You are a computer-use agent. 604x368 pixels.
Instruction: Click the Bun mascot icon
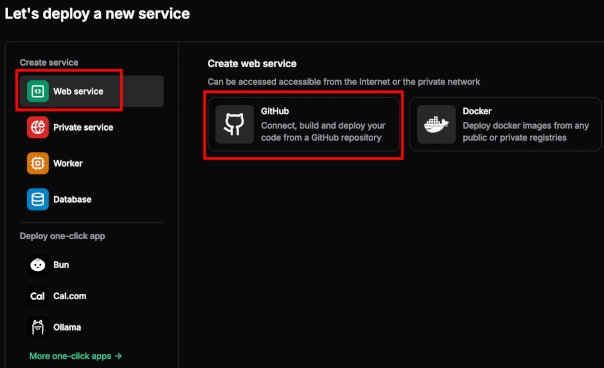pos(38,265)
